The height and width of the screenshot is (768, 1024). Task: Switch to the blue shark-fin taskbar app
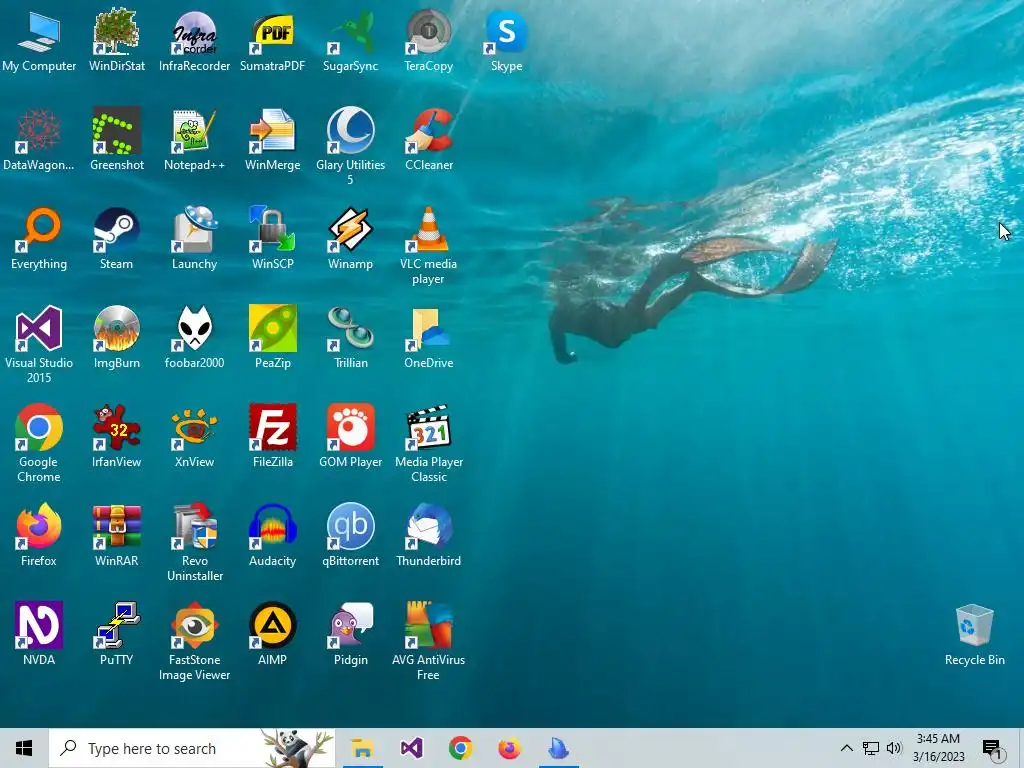click(558, 748)
